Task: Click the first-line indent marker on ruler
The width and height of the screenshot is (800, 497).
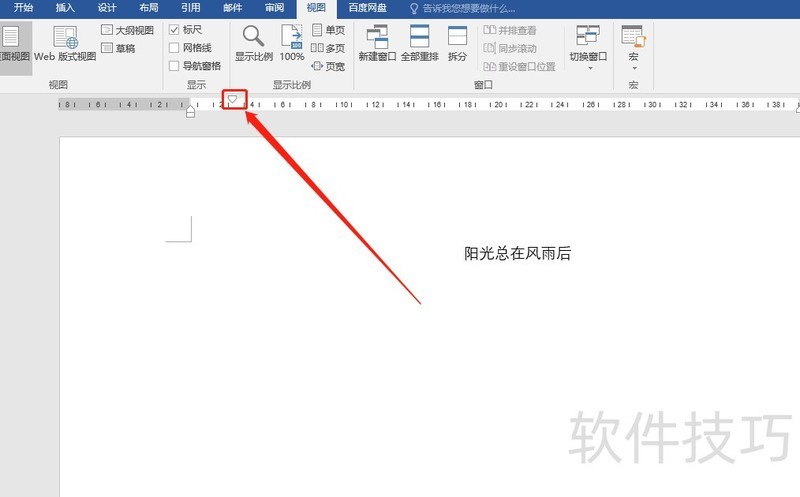Action: pos(233,99)
